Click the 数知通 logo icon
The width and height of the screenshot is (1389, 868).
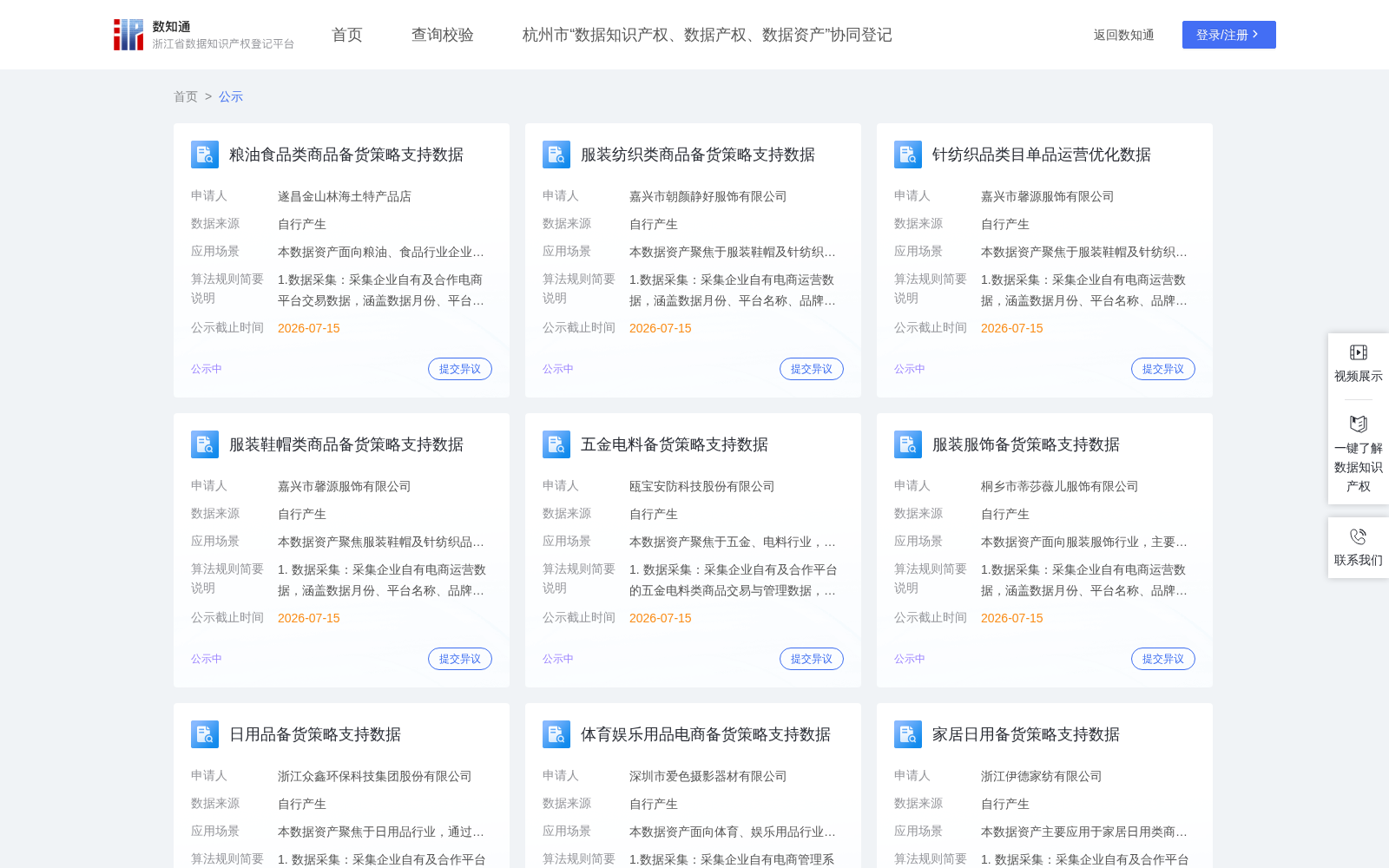click(x=128, y=35)
